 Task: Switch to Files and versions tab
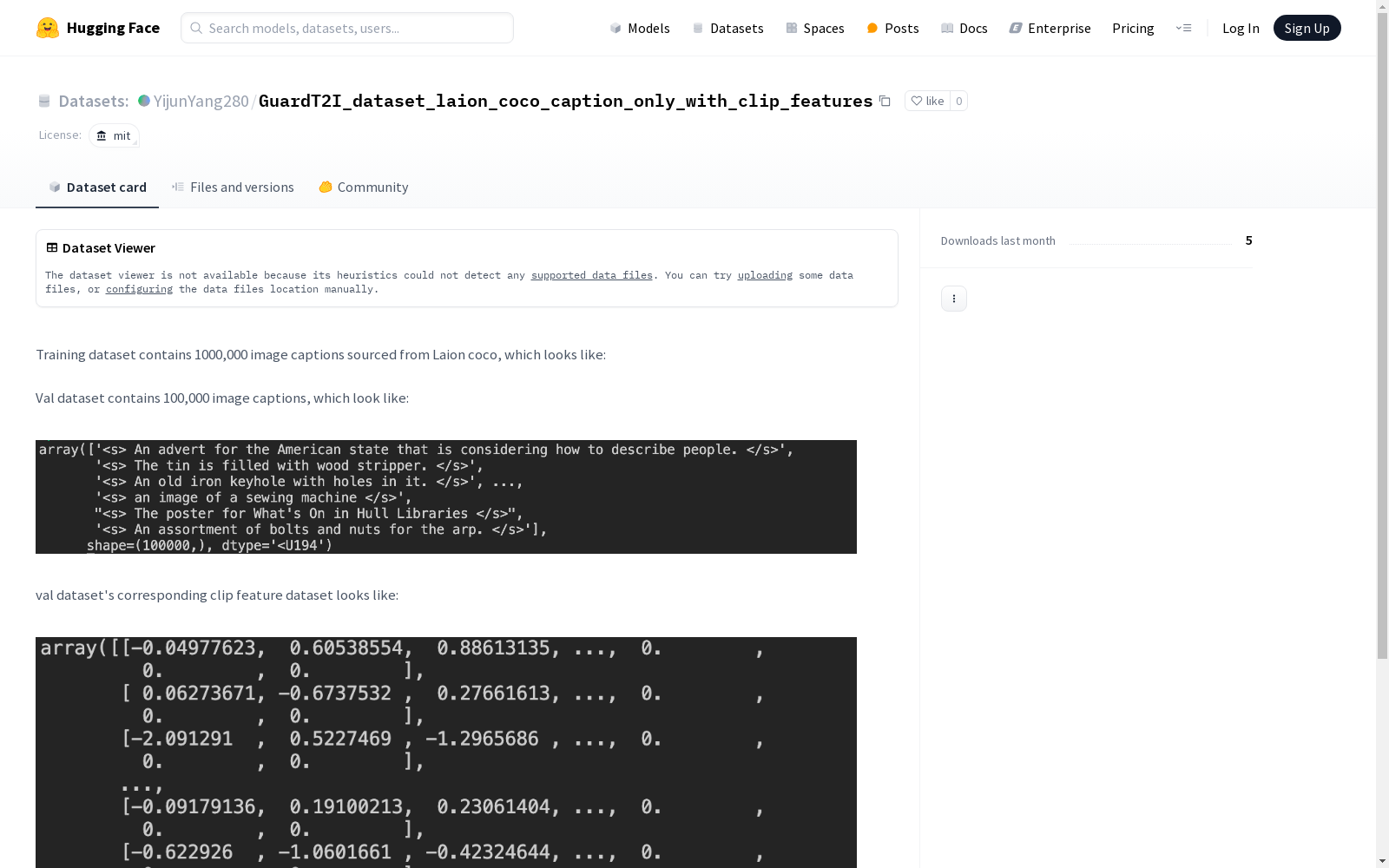(233, 187)
